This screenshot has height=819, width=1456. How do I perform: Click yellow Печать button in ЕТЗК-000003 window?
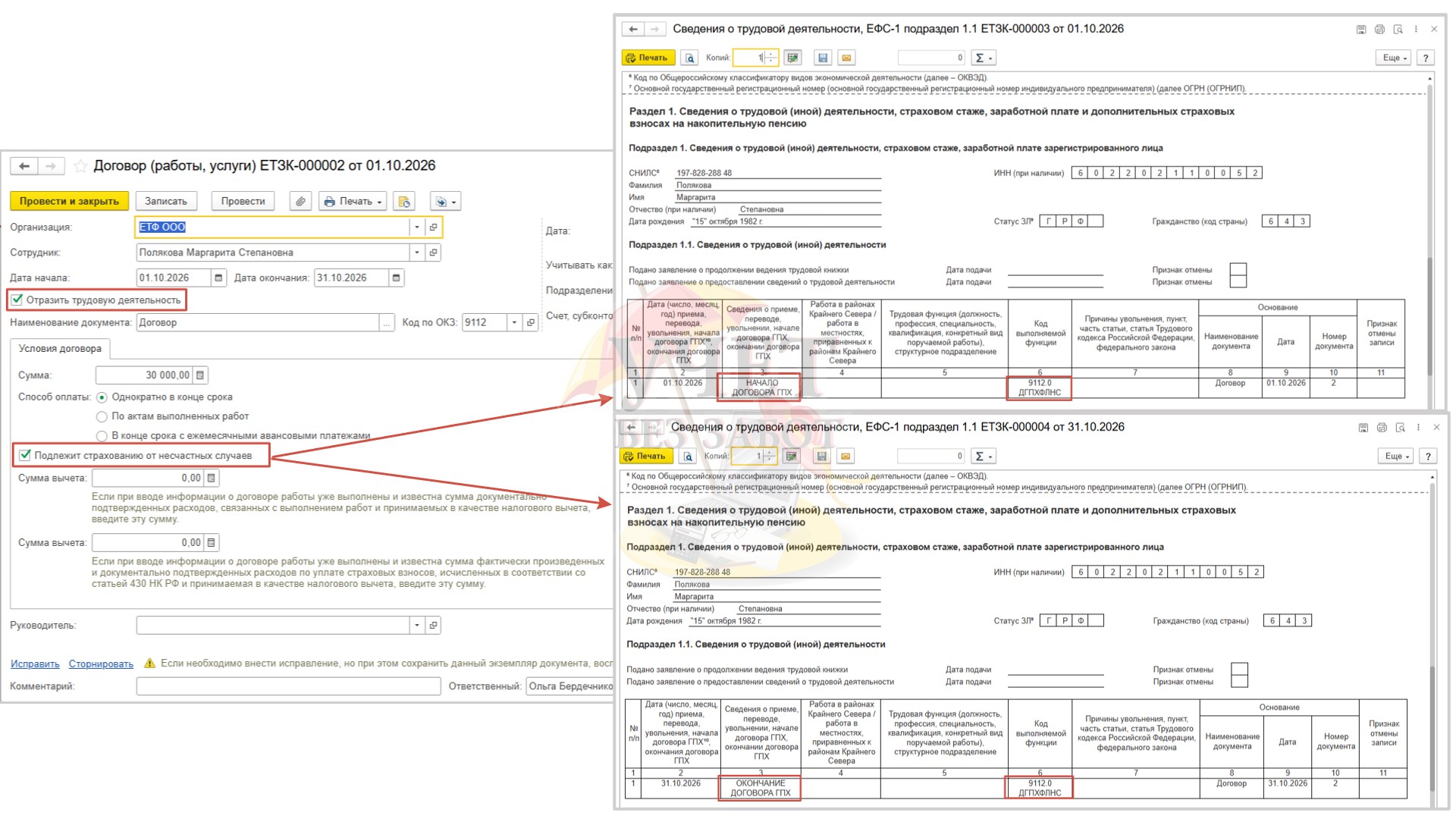click(x=648, y=58)
